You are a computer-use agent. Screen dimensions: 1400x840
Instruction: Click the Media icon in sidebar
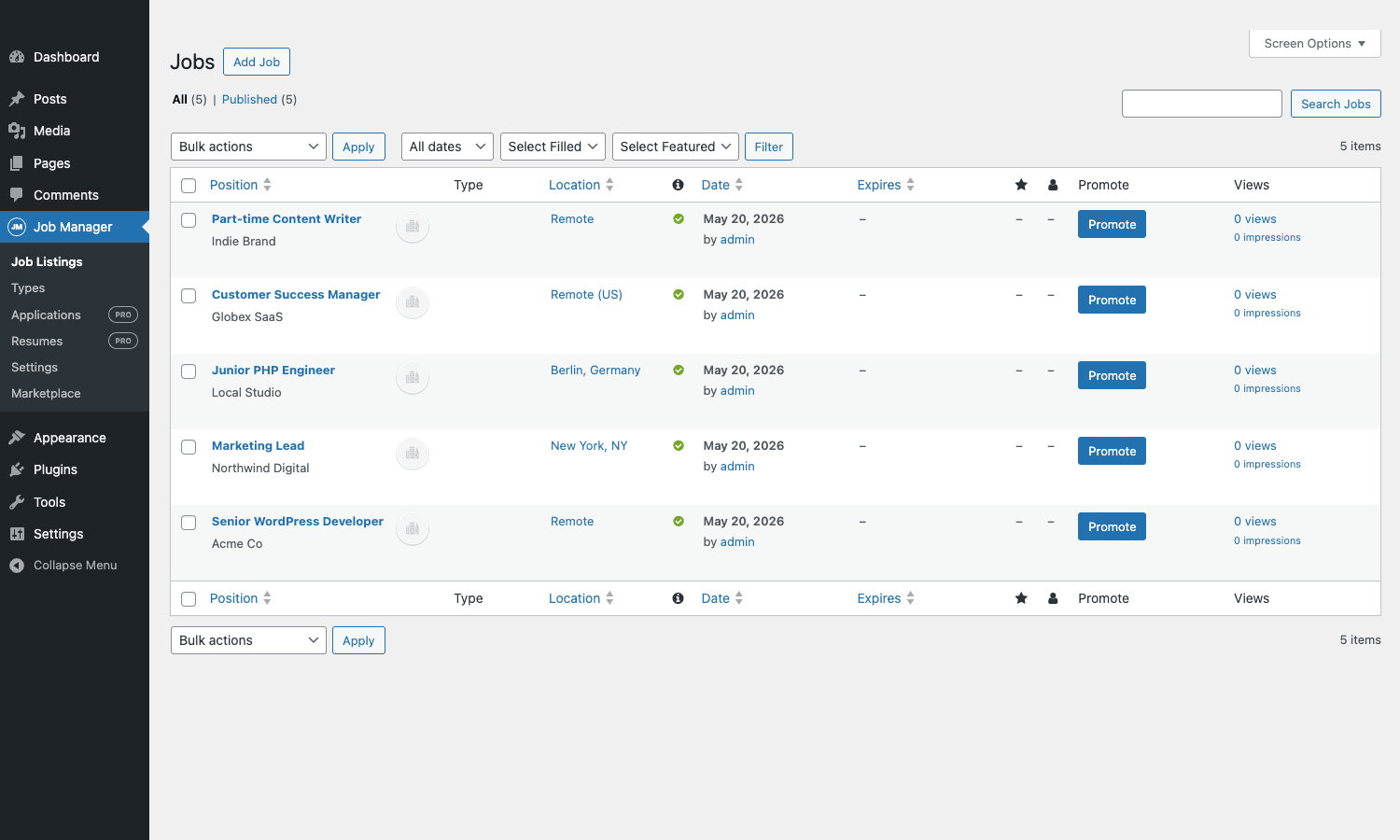pos(17,131)
